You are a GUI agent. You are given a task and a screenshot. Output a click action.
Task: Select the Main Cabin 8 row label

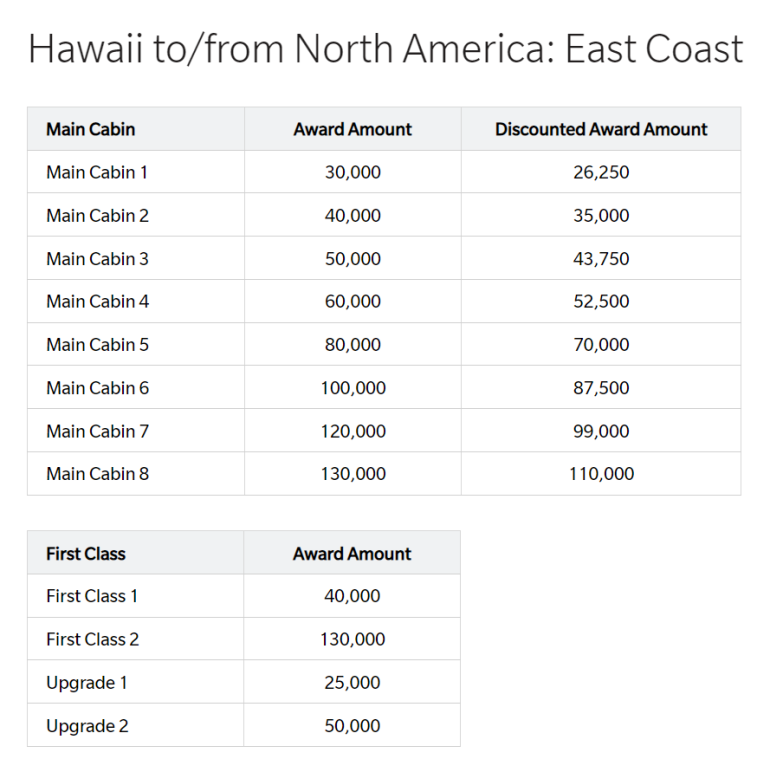click(97, 474)
